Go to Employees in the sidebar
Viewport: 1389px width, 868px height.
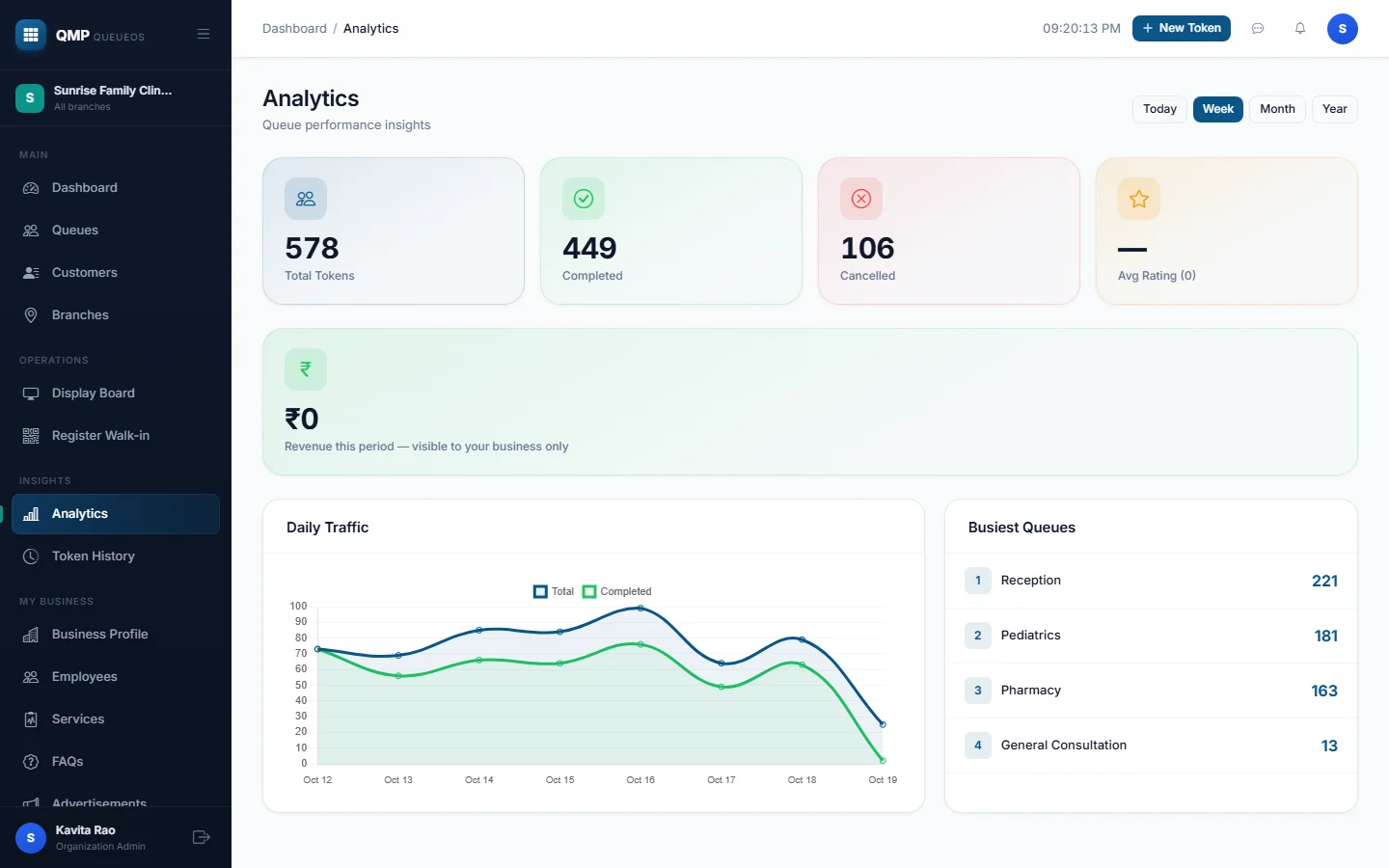[x=116, y=677]
